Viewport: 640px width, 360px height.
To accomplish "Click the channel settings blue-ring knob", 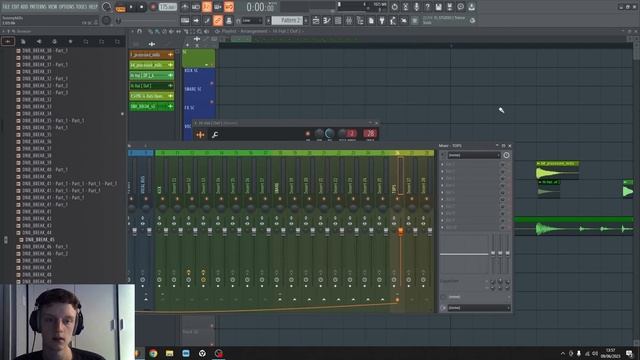I will click(x=329, y=133).
